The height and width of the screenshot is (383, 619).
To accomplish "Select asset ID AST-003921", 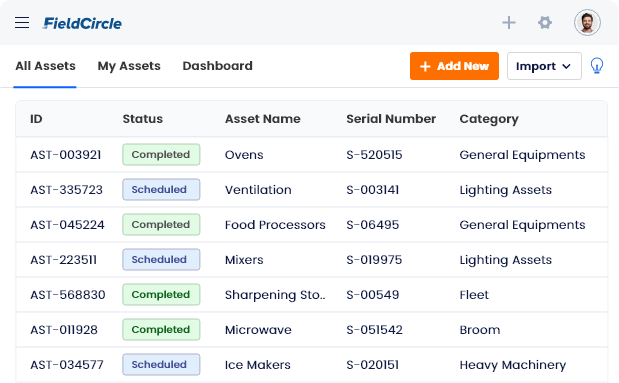I will pyautogui.click(x=66, y=155).
